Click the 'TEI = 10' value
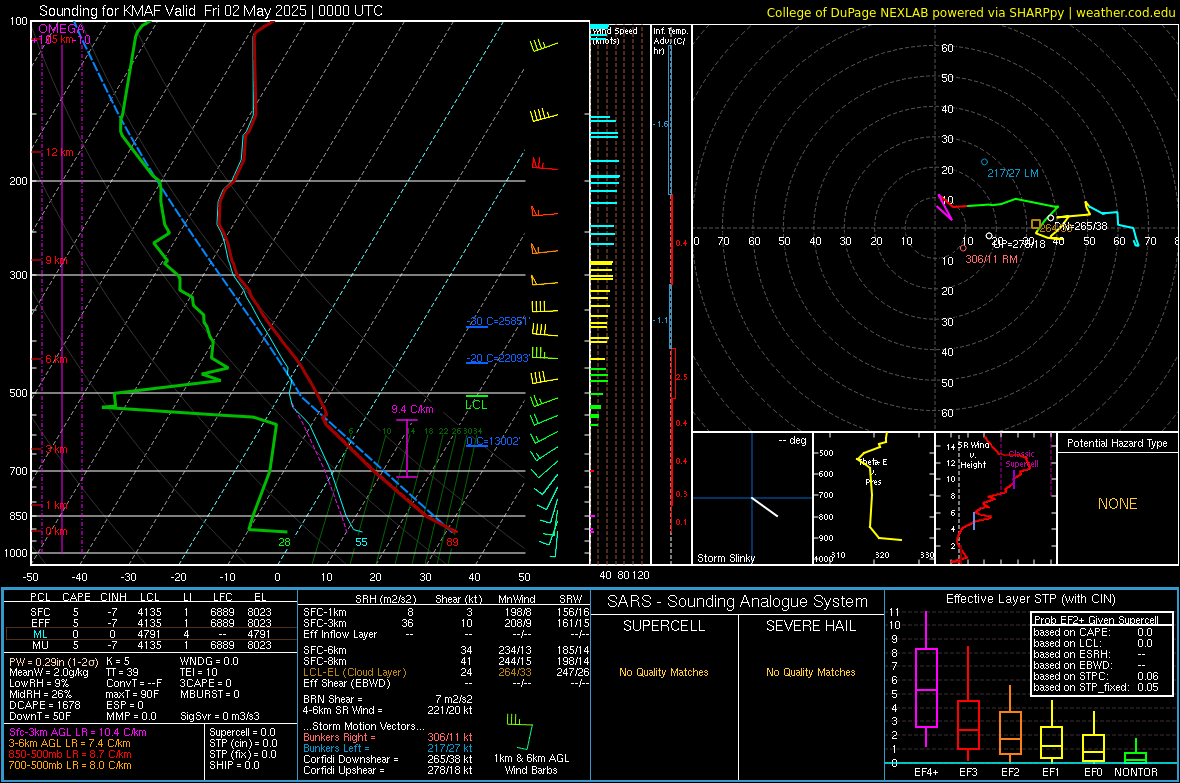Image resolution: width=1180 pixels, height=783 pixels. 199,672
